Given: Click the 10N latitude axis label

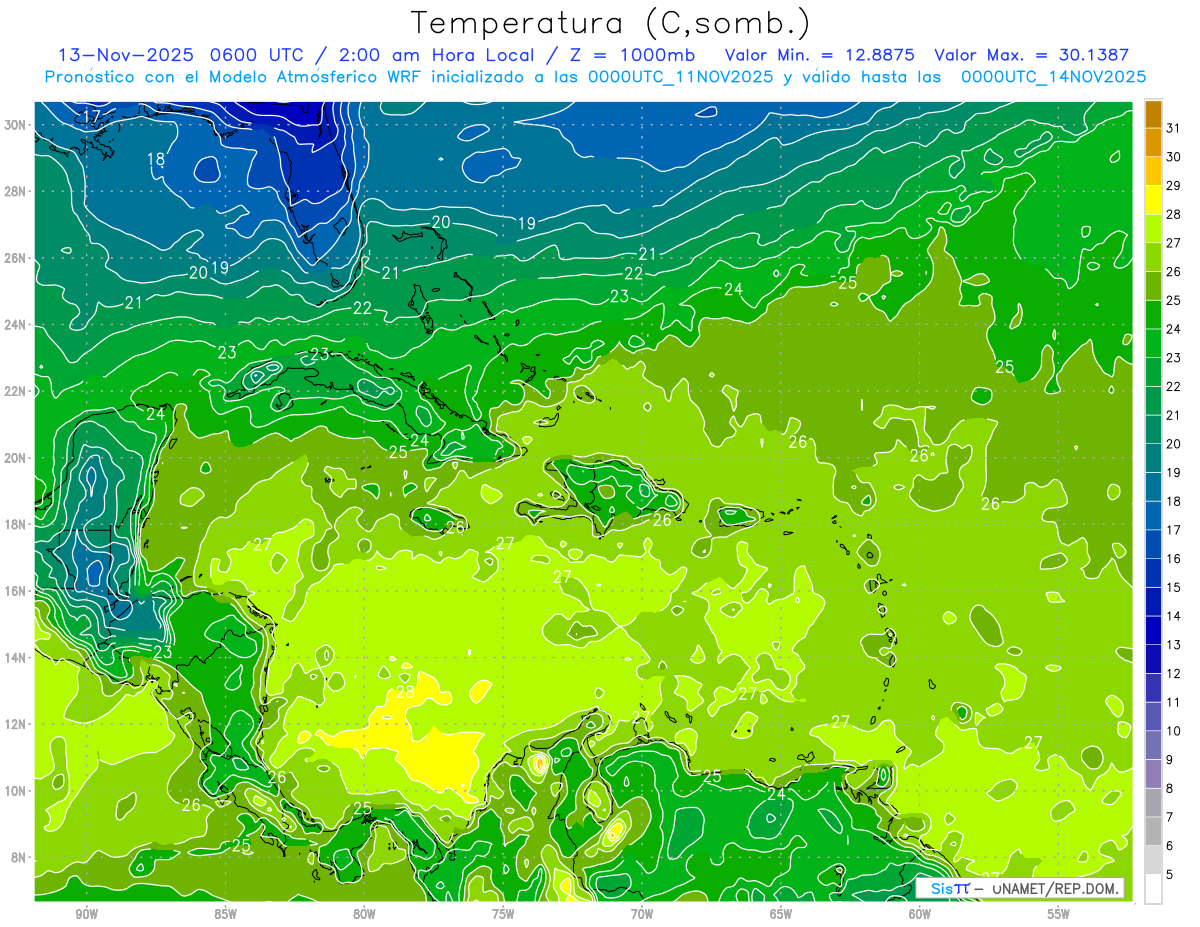Looking at the screenshot, I should pos(17,790).
